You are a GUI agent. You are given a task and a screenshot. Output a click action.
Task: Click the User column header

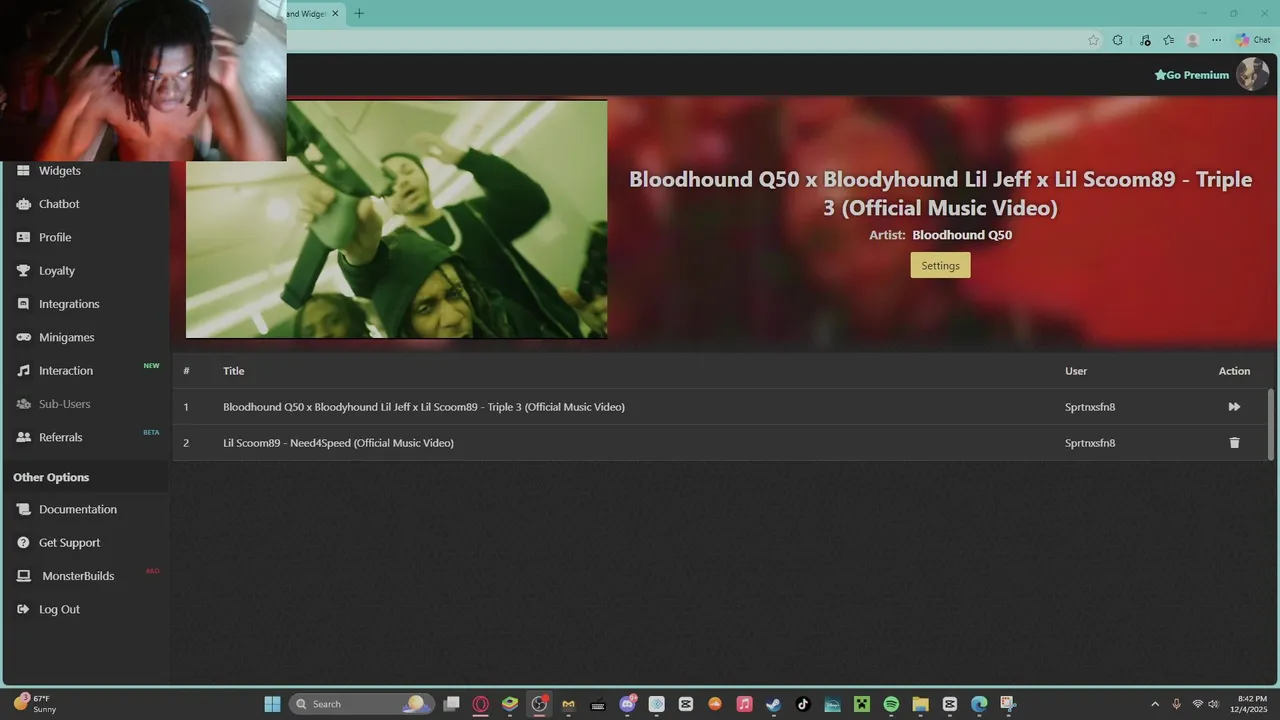[x=1076, y=371]
